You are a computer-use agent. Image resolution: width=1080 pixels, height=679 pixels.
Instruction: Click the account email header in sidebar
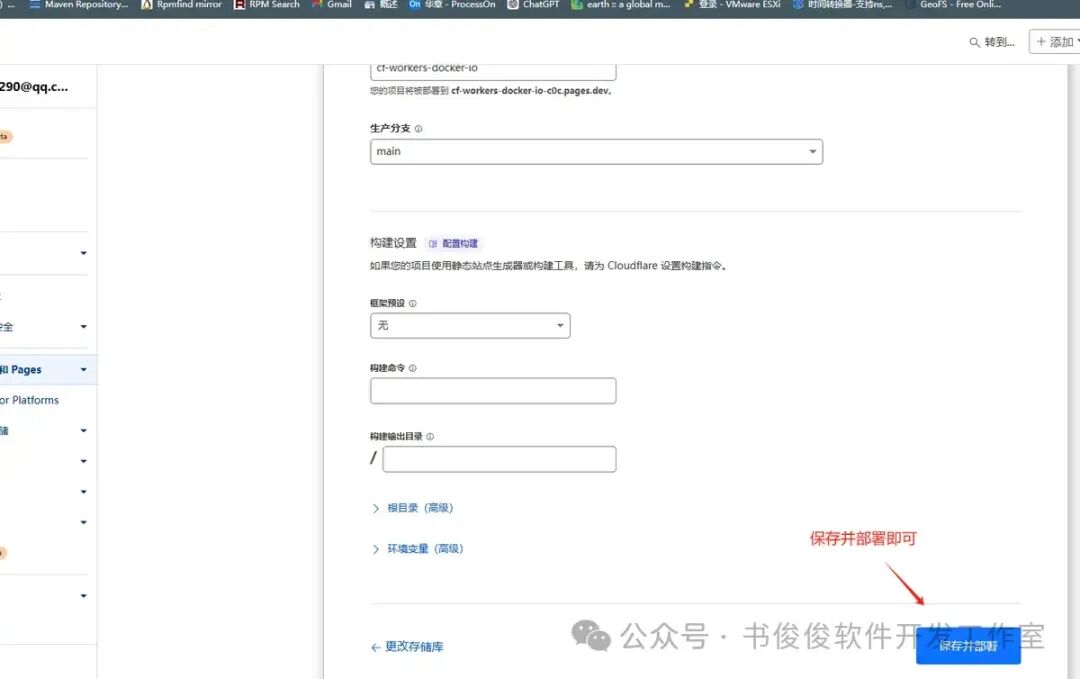tap(34, 87)
